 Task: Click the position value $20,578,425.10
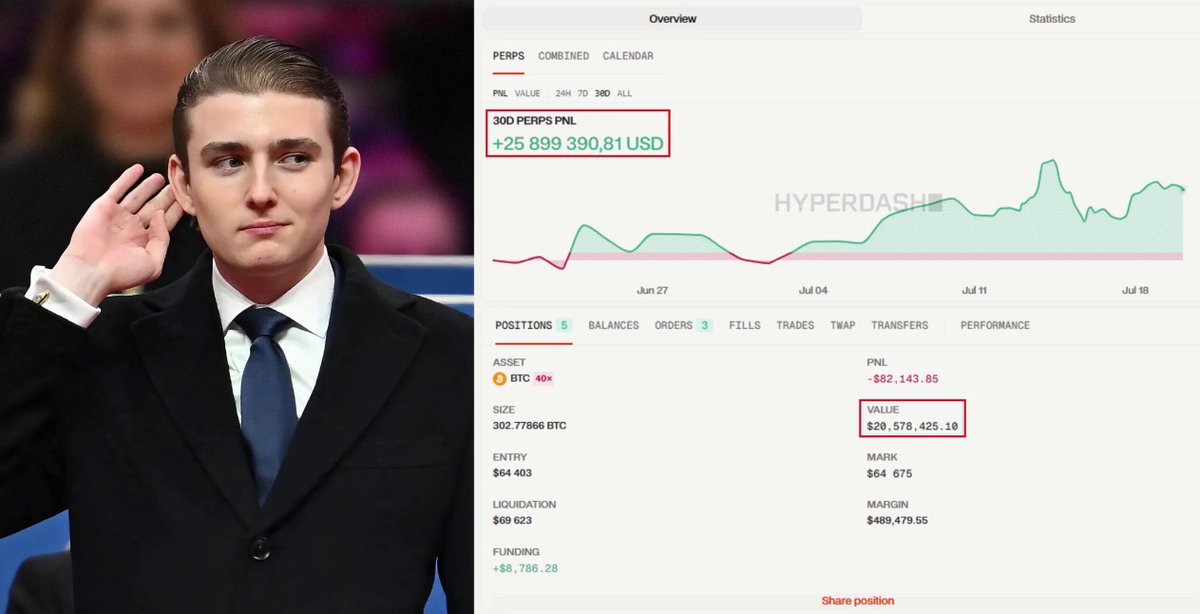(x=912, y=427)
